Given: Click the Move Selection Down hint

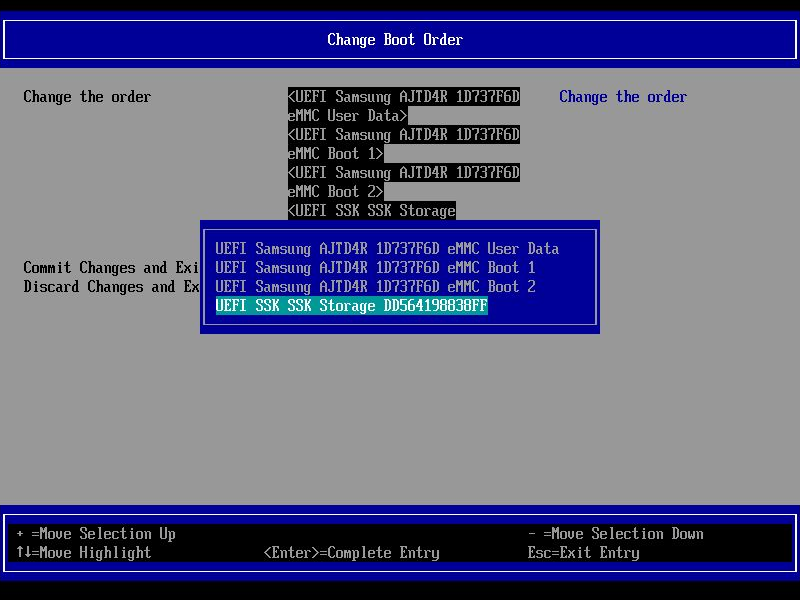Looking at the screenshot, I should coord(615,533).
